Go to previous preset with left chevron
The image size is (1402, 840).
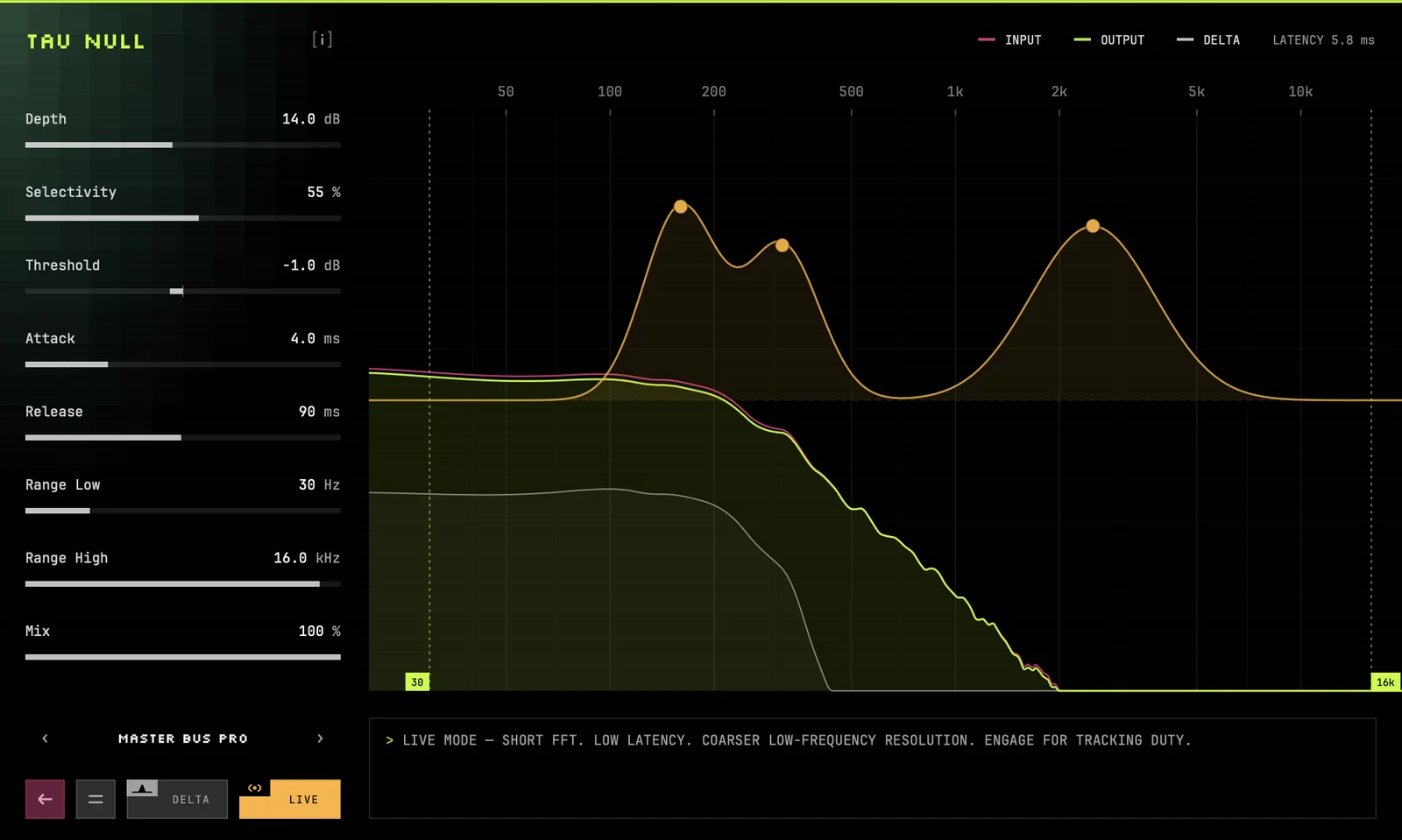[x=46, y=738]
